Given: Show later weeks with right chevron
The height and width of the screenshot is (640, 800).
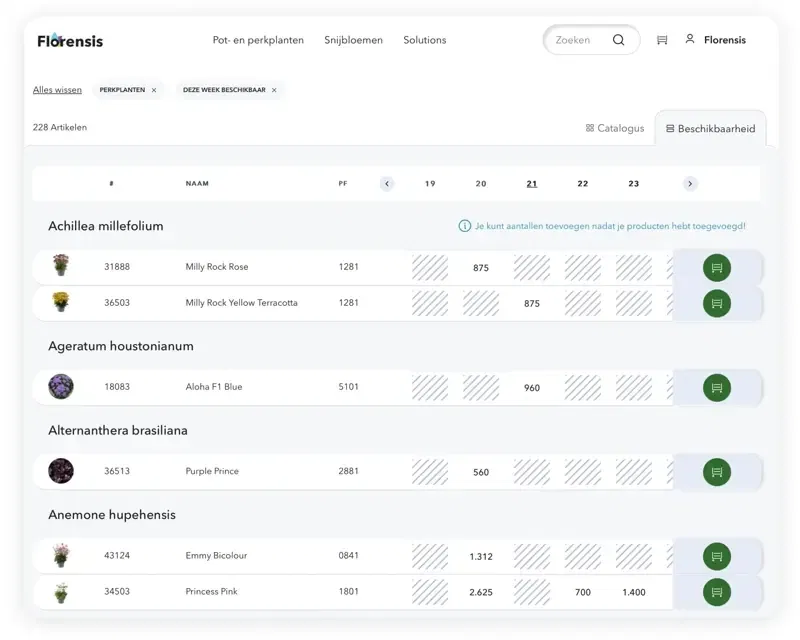Looking at the screenshot, I should pyautogui.click(x=690, y=184).
